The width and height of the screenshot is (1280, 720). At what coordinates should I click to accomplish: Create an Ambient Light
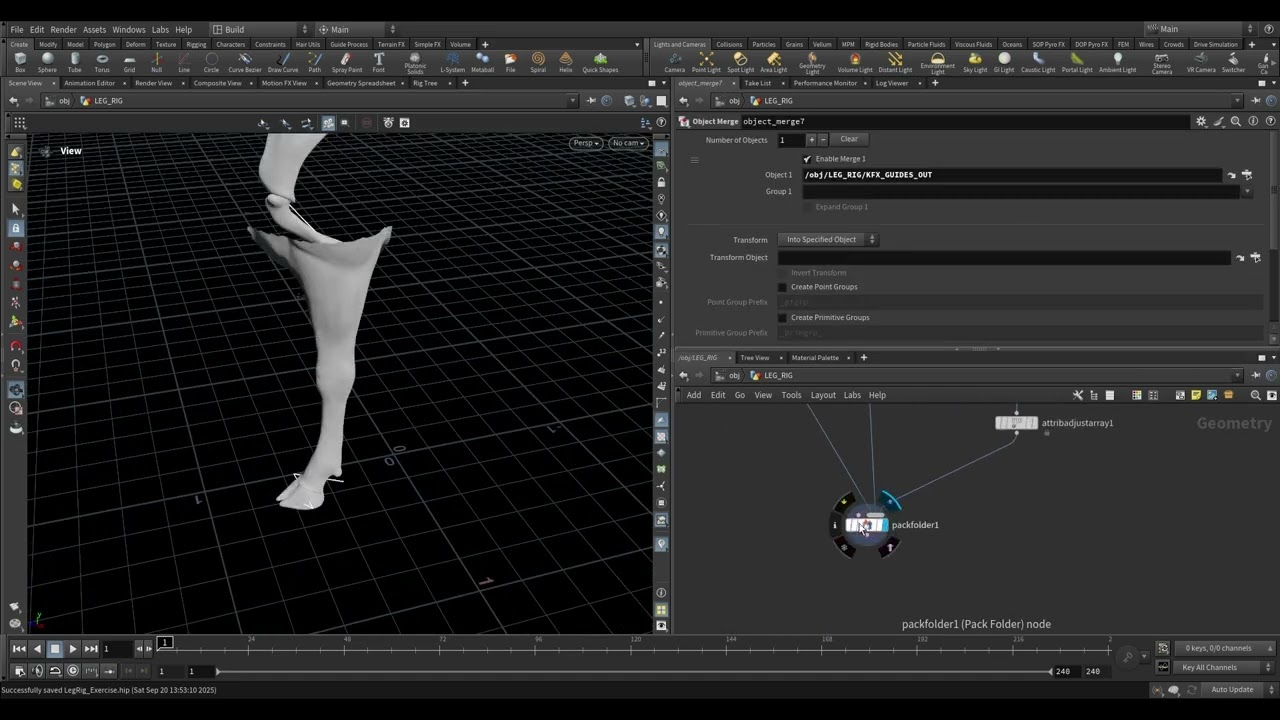[x=1118, y=62]
